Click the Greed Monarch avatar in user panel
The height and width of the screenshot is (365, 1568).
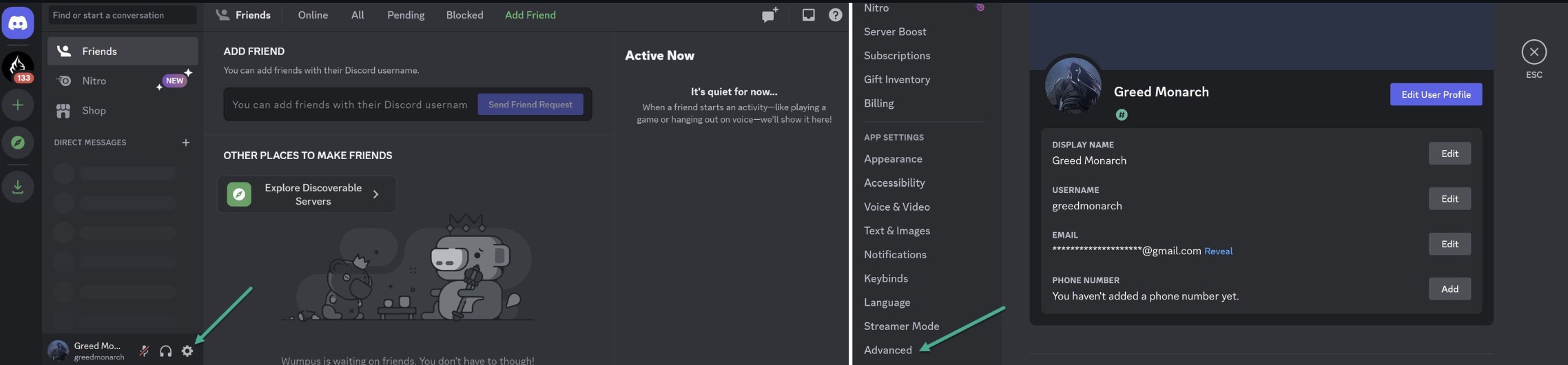pos(58,351)
